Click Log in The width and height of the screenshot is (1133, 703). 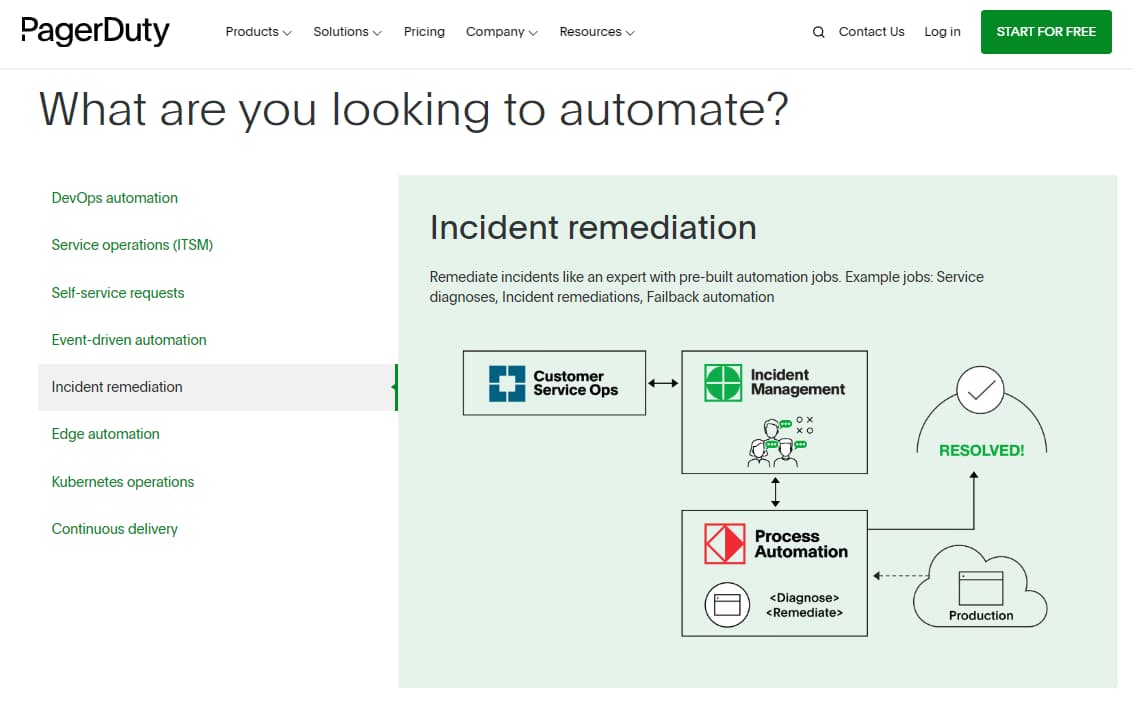click(942, 32)
